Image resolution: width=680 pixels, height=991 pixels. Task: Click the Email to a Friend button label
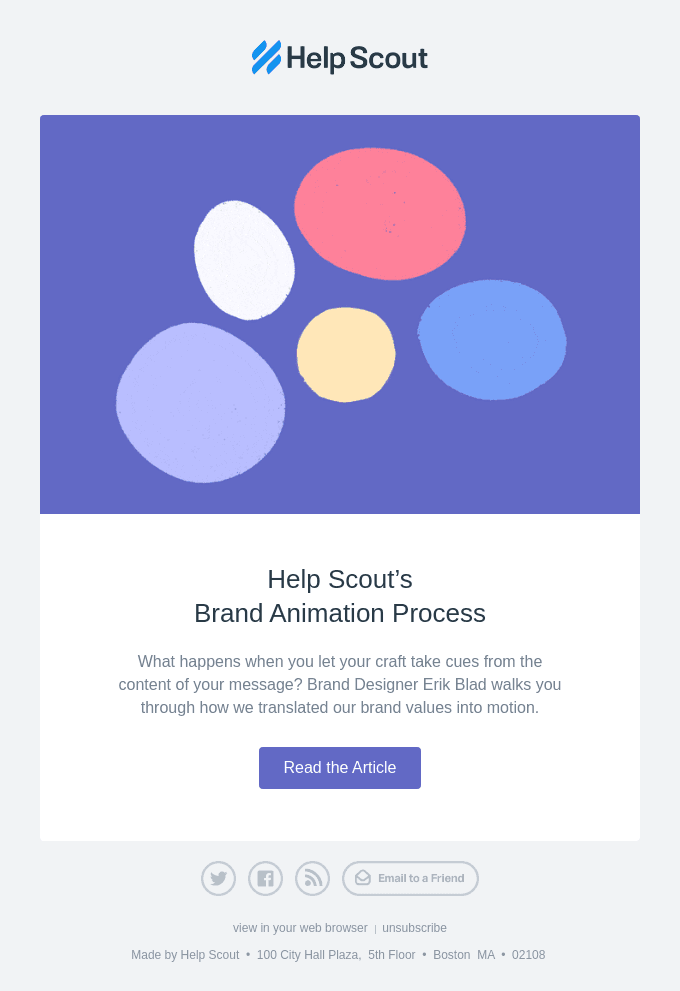click(x=421, y=879)
